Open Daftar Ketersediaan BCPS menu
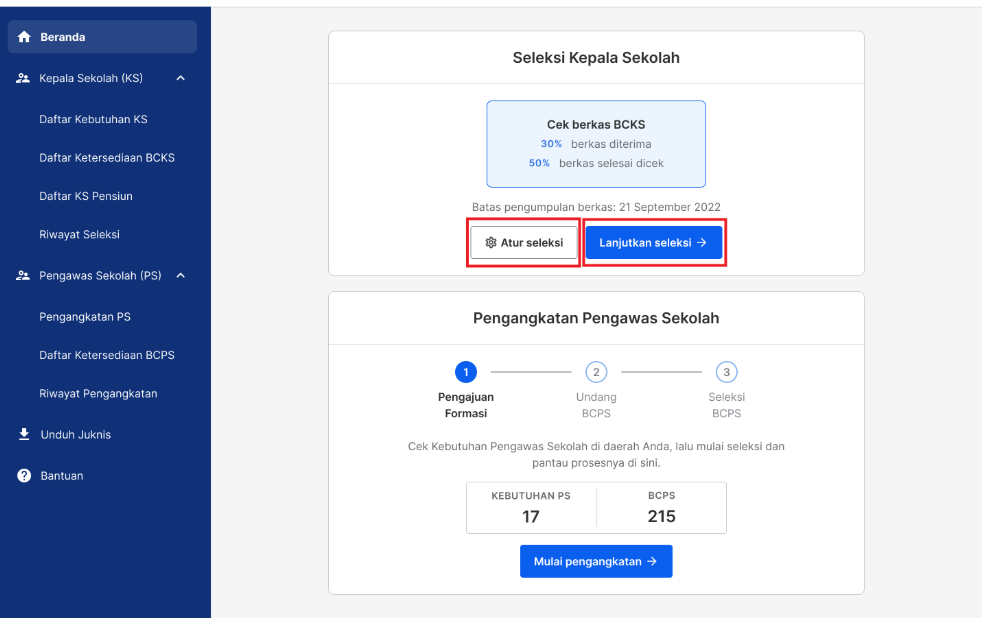The image size is (982, 618). 107,355
